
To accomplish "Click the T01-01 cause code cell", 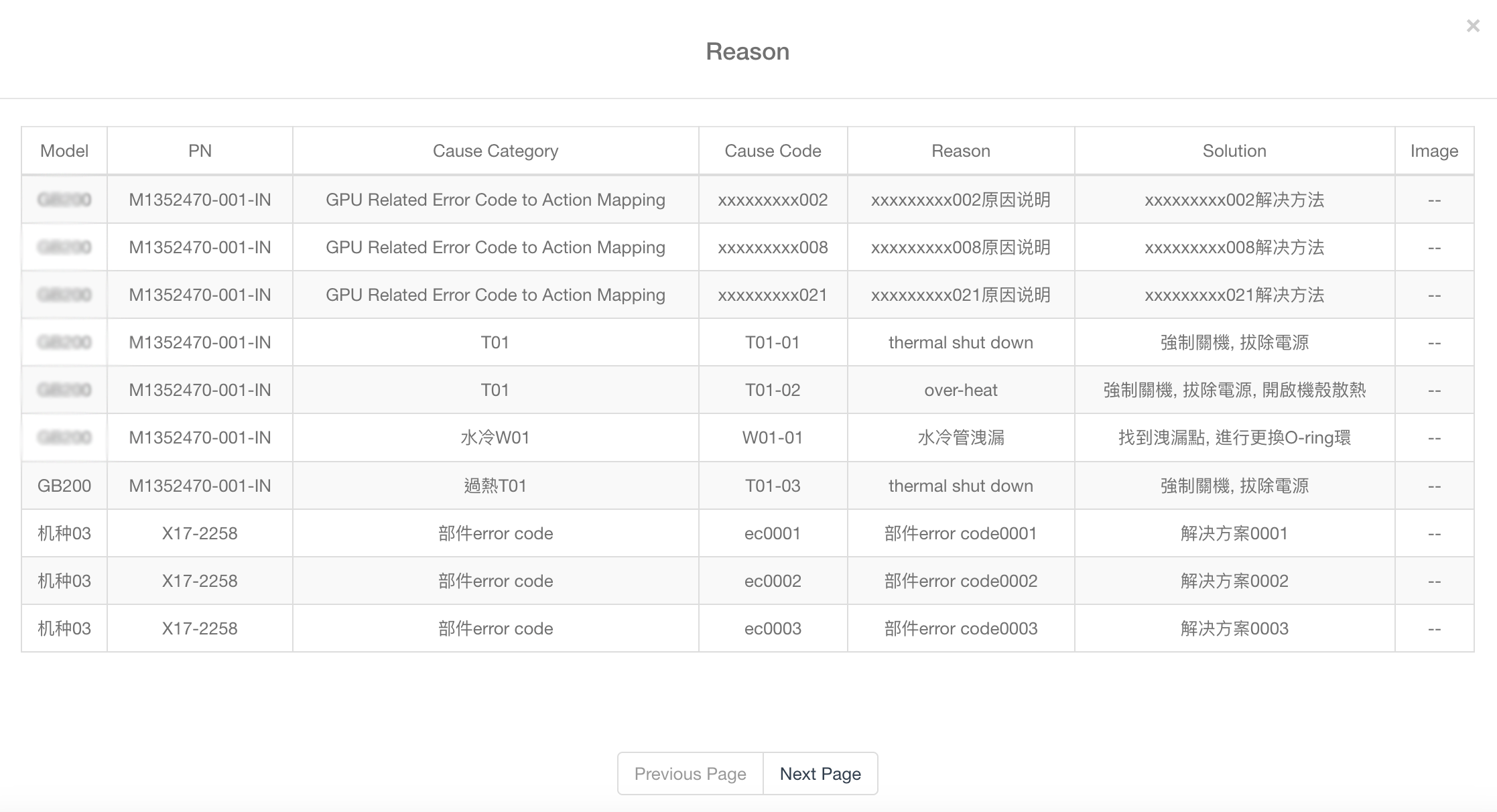I will 773,342.
